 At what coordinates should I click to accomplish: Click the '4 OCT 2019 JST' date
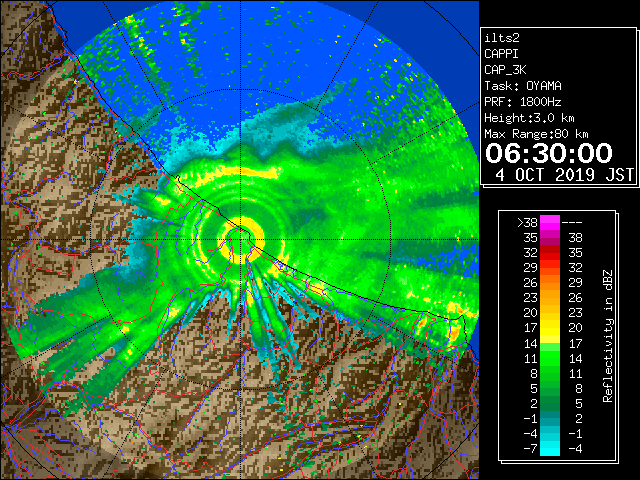pyautogui.click(x=564, y=175)
